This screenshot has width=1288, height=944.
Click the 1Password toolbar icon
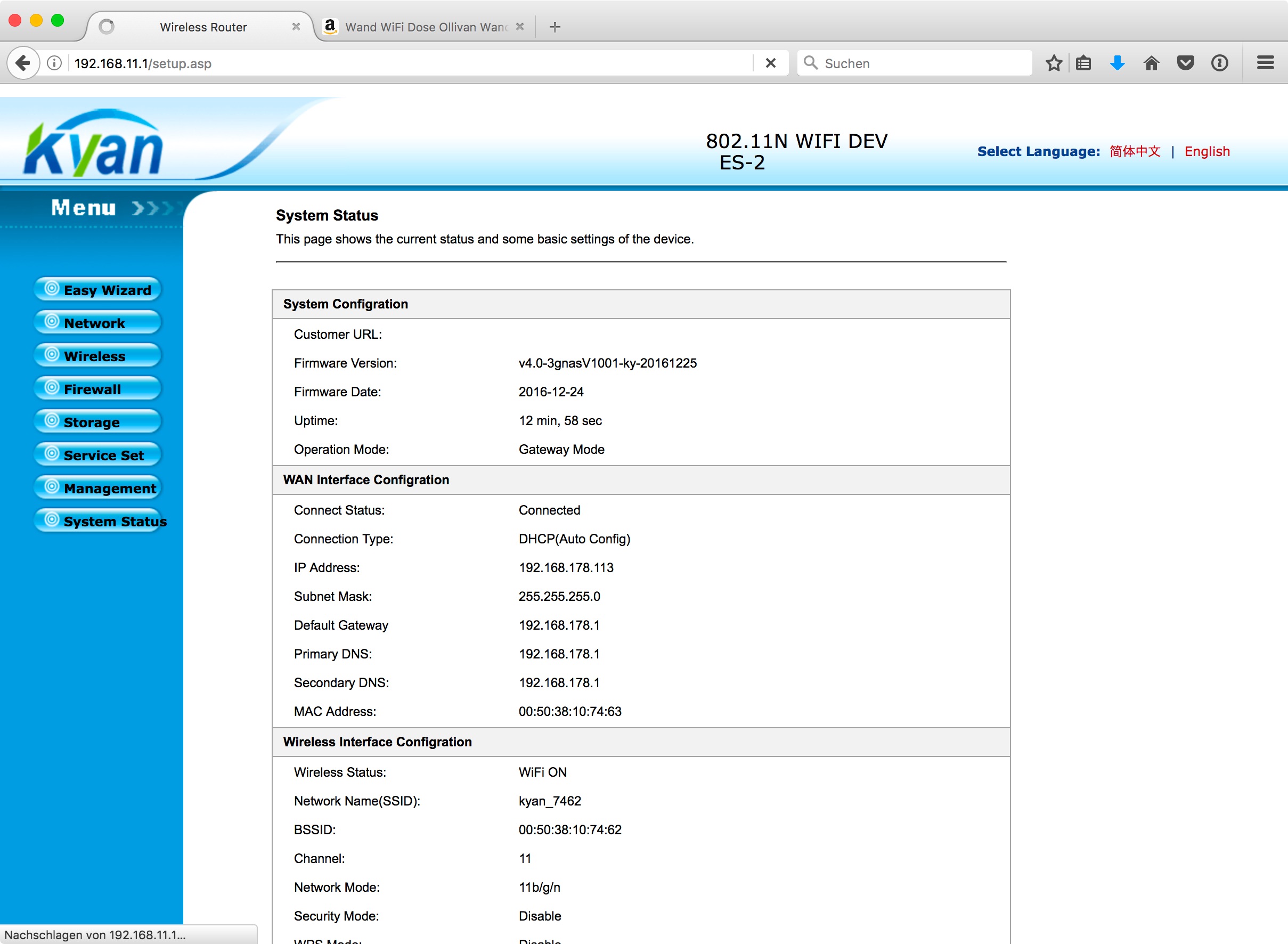pos(1219,63)
